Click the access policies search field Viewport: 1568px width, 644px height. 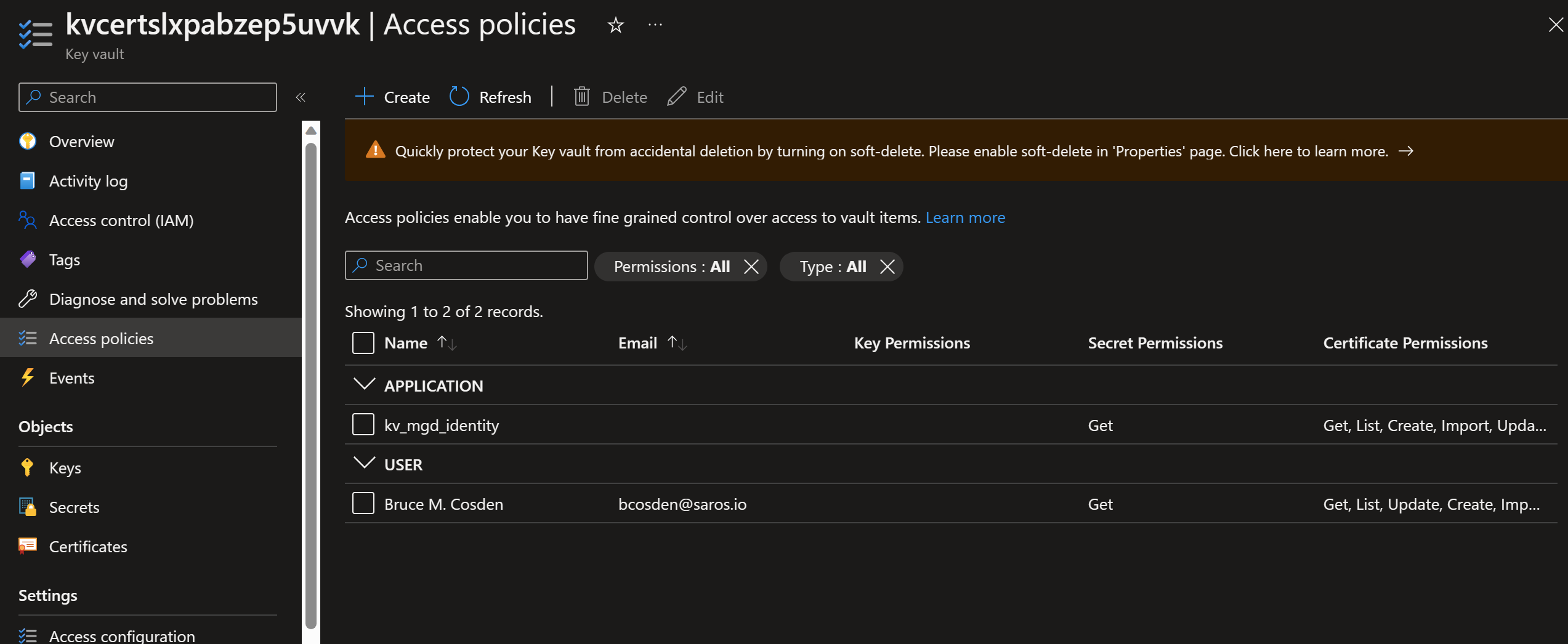[466, 265]
